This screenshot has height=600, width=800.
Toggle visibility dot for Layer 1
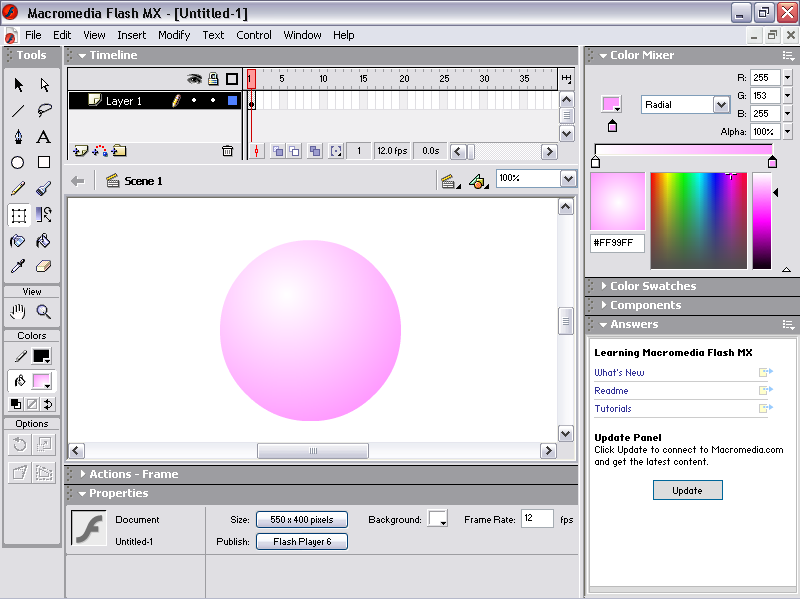click(x=194, y=101)
